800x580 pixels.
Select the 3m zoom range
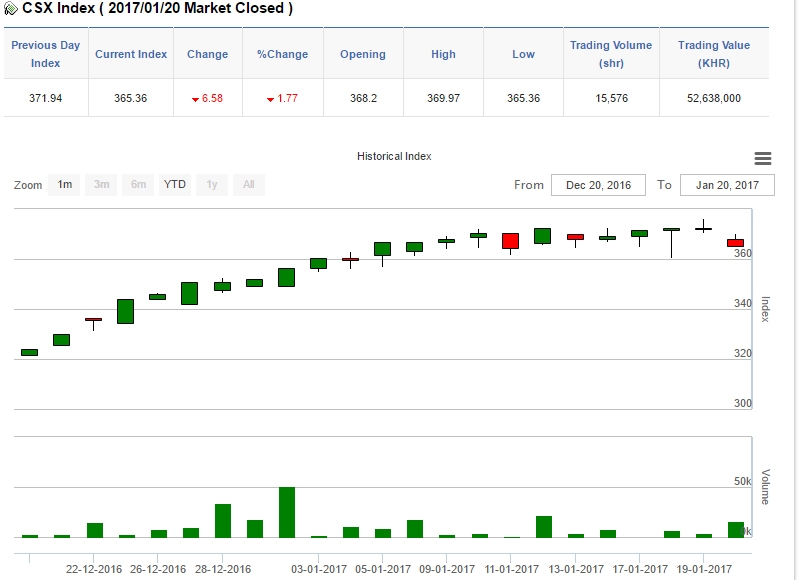pos(101,185)
